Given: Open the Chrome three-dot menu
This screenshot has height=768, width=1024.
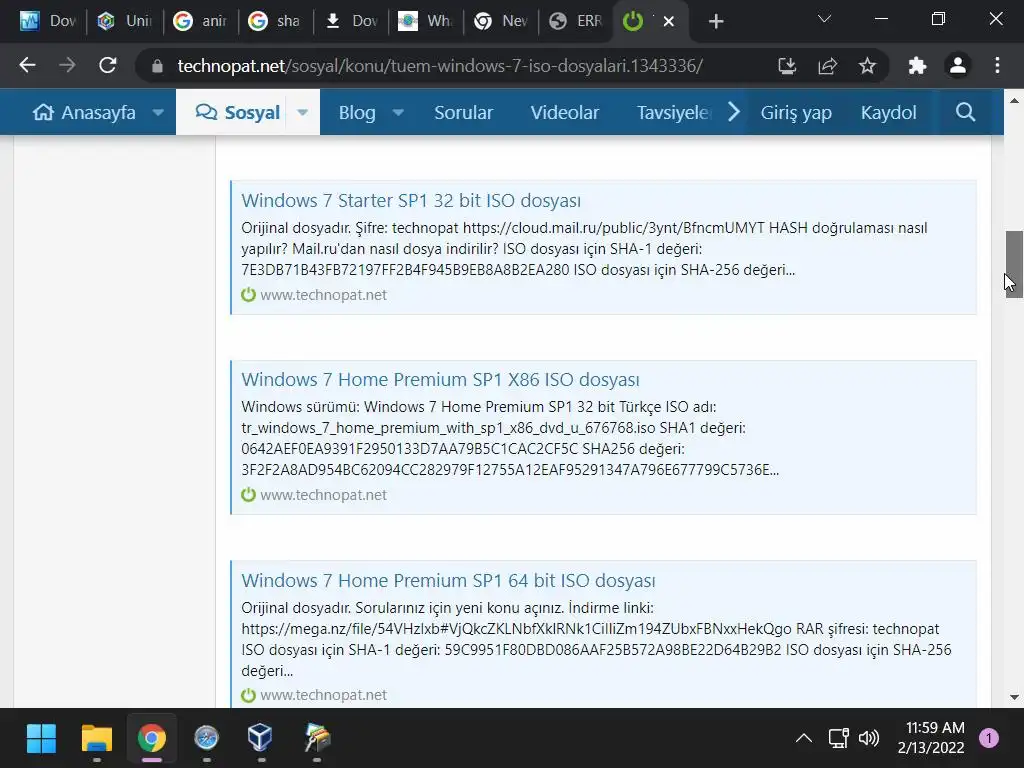Looking at the screenshot, I should point(997,65).
